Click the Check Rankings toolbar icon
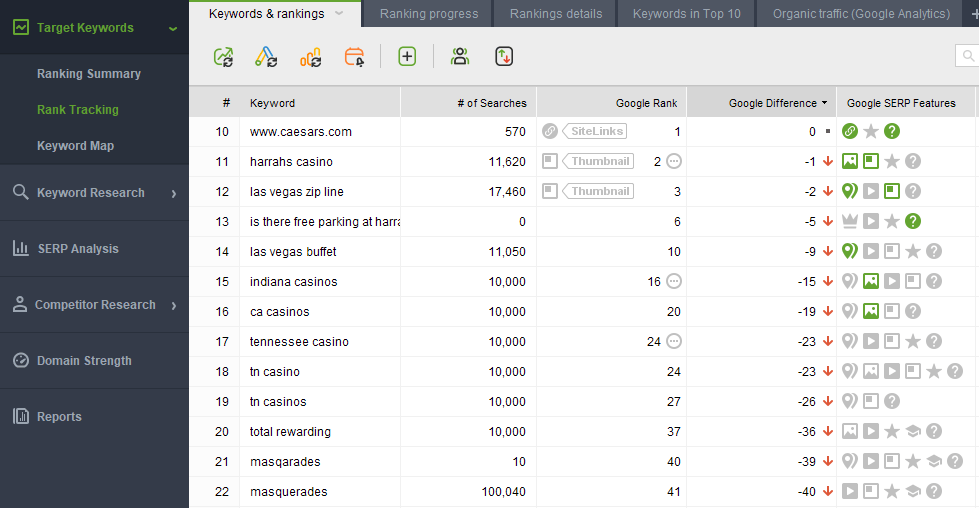 224,57
